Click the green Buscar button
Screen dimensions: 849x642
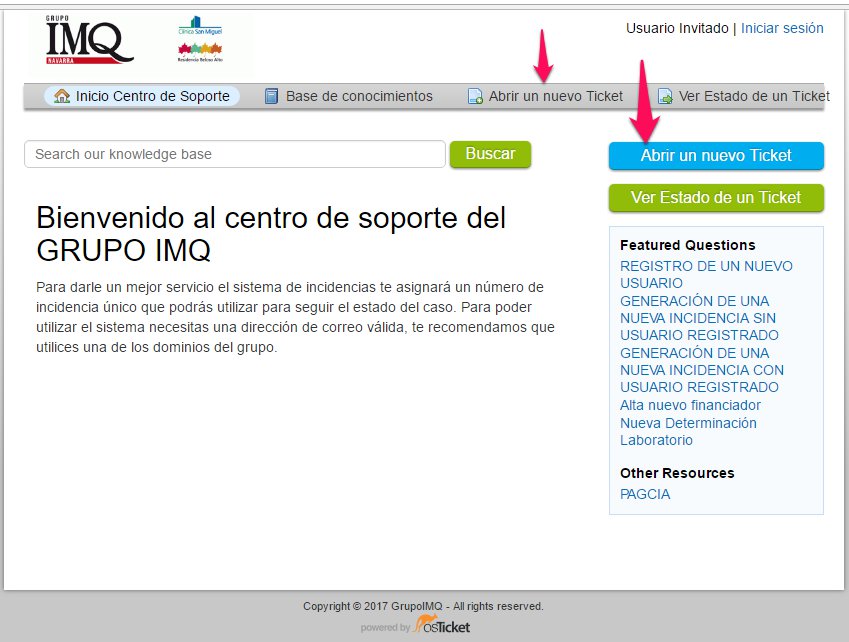point(490,154)
